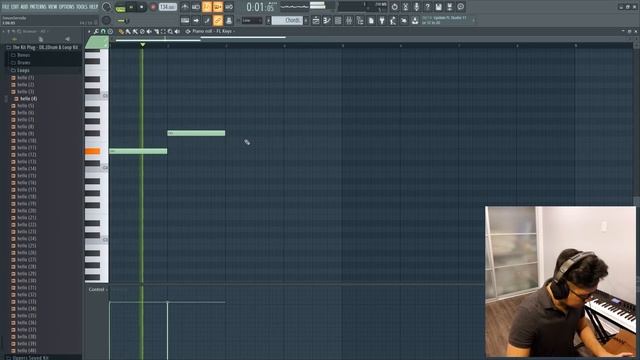The height and width of the screenshot is (360, 640).
Task: Choose the Select marquee tool
Action: click(x=163, y=31)
